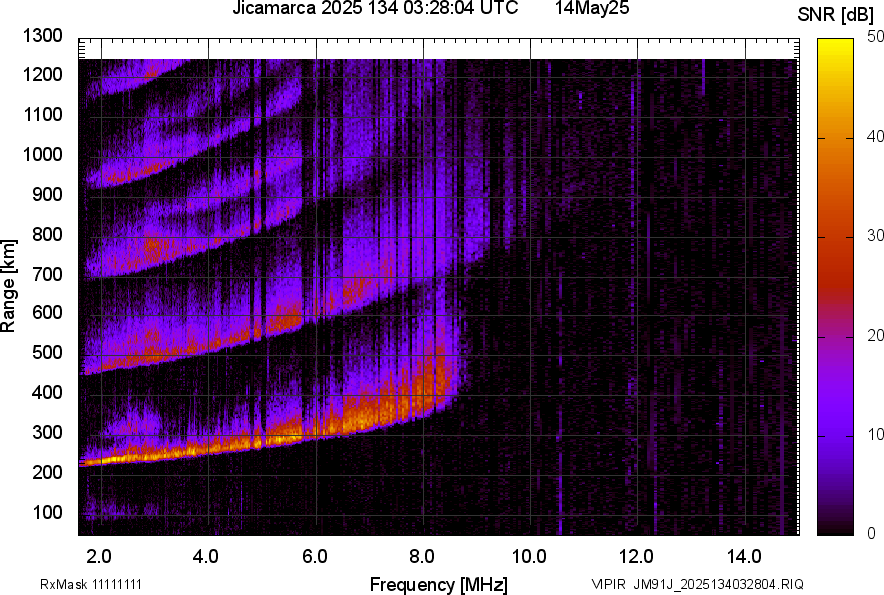Click the range tick label 600

pyautogui.click(x=47, y=312)
